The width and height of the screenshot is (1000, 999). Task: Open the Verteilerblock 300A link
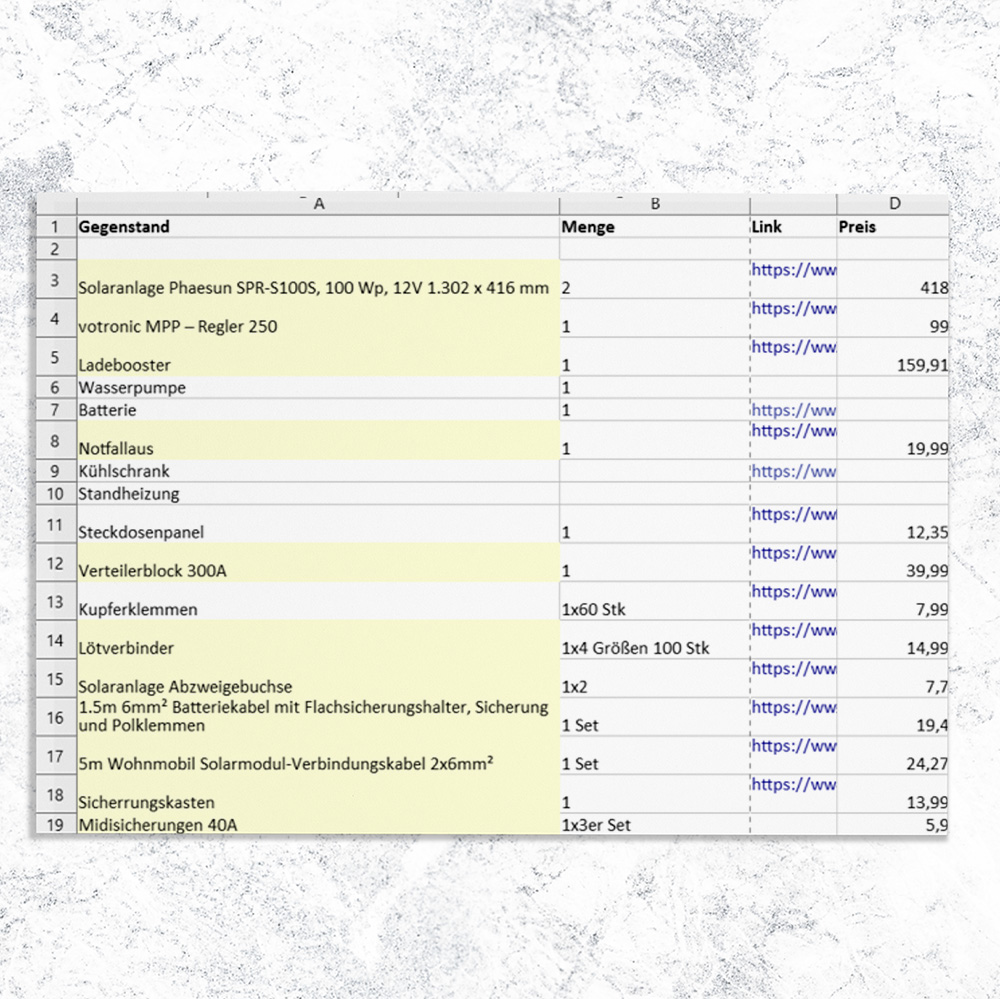[x=793, y=553]
